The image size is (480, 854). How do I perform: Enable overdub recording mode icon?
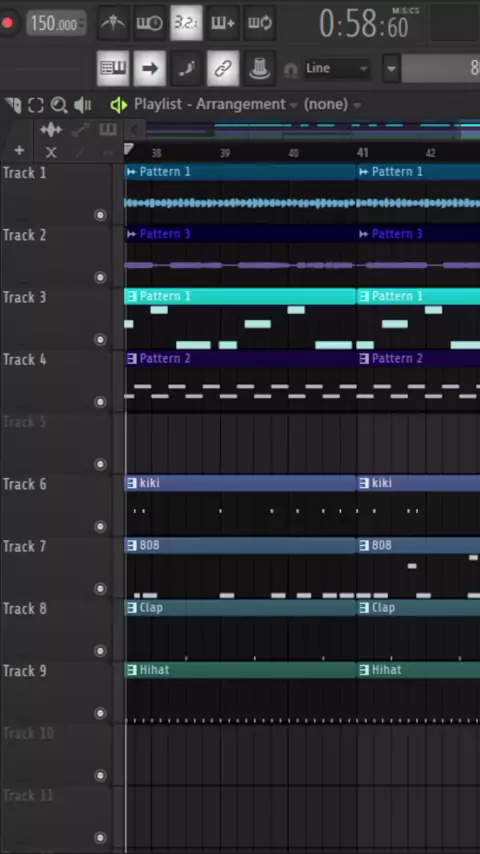click(x=223, y=23)
